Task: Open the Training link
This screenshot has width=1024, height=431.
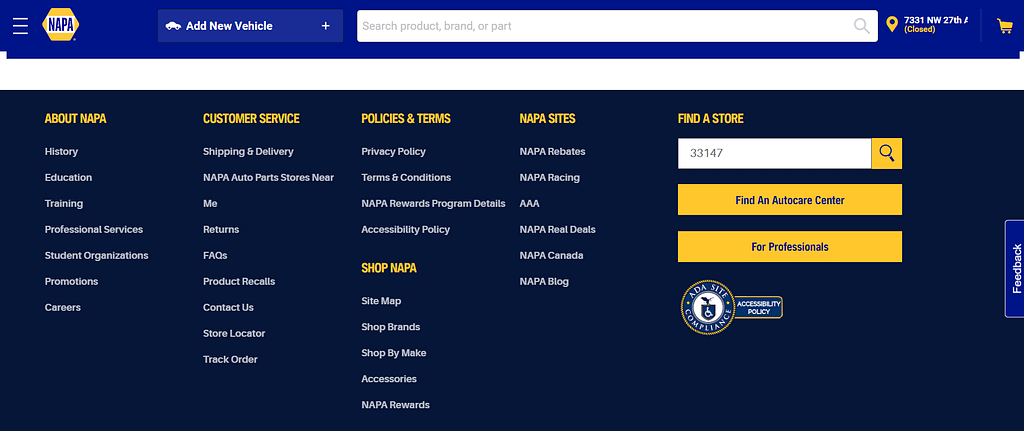Action: pos(64,204)
